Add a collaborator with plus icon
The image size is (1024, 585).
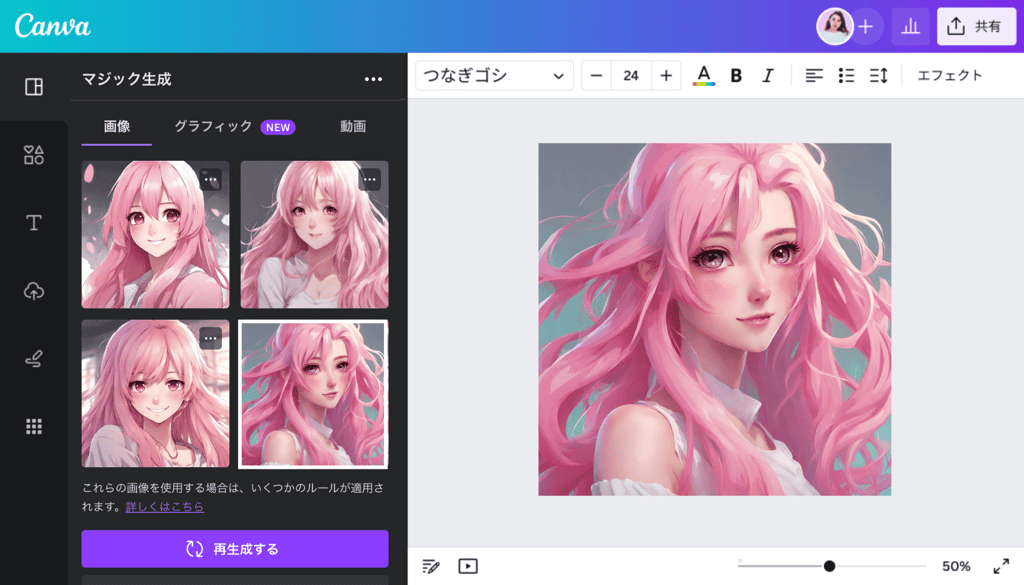point(866,26)
